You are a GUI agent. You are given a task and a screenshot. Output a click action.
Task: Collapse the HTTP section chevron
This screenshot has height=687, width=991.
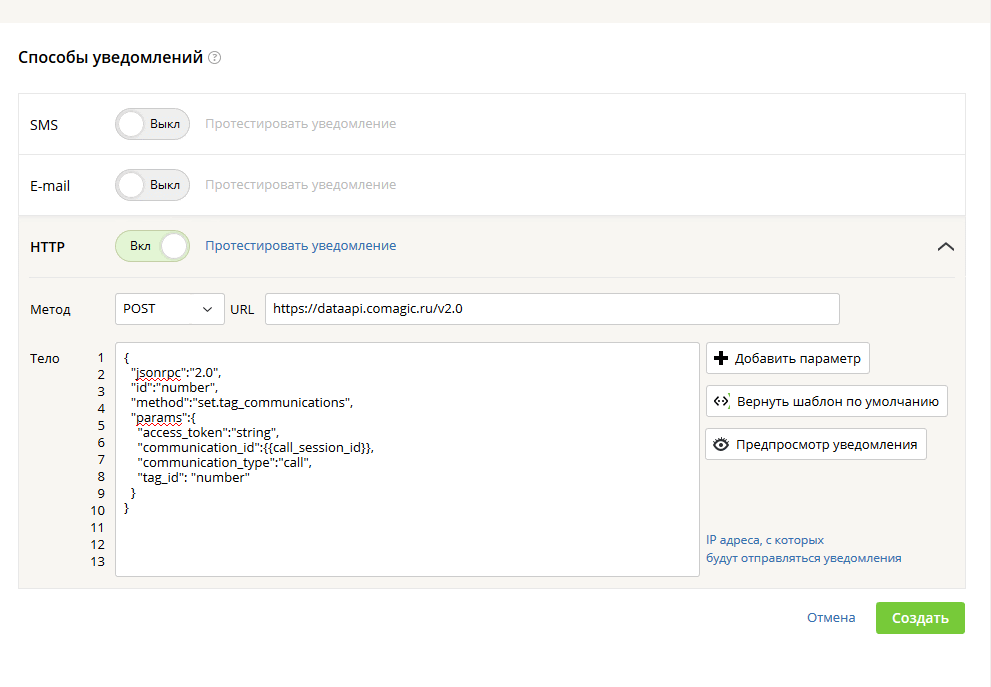pos(945,246)
